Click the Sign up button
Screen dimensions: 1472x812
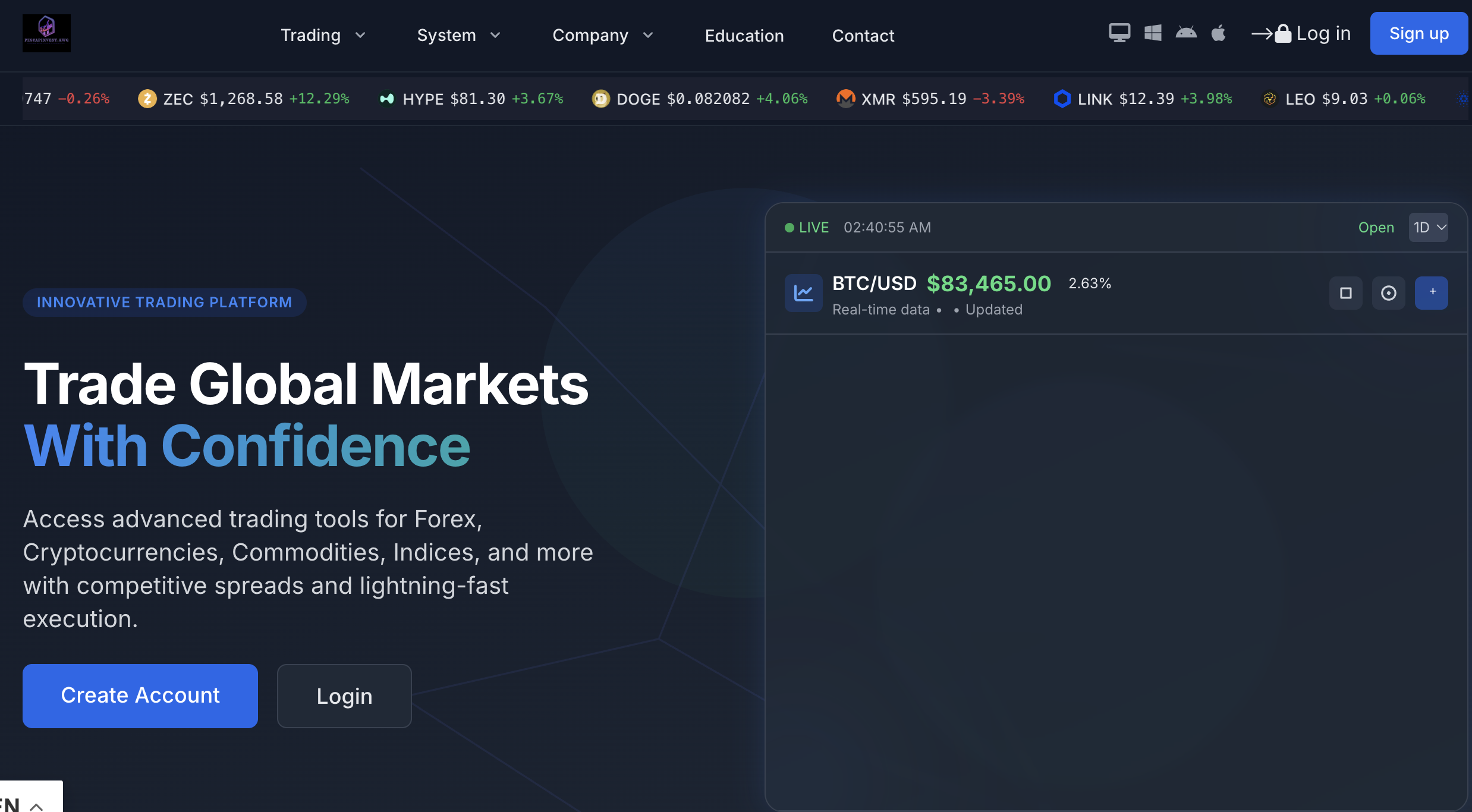point(1419,33)
